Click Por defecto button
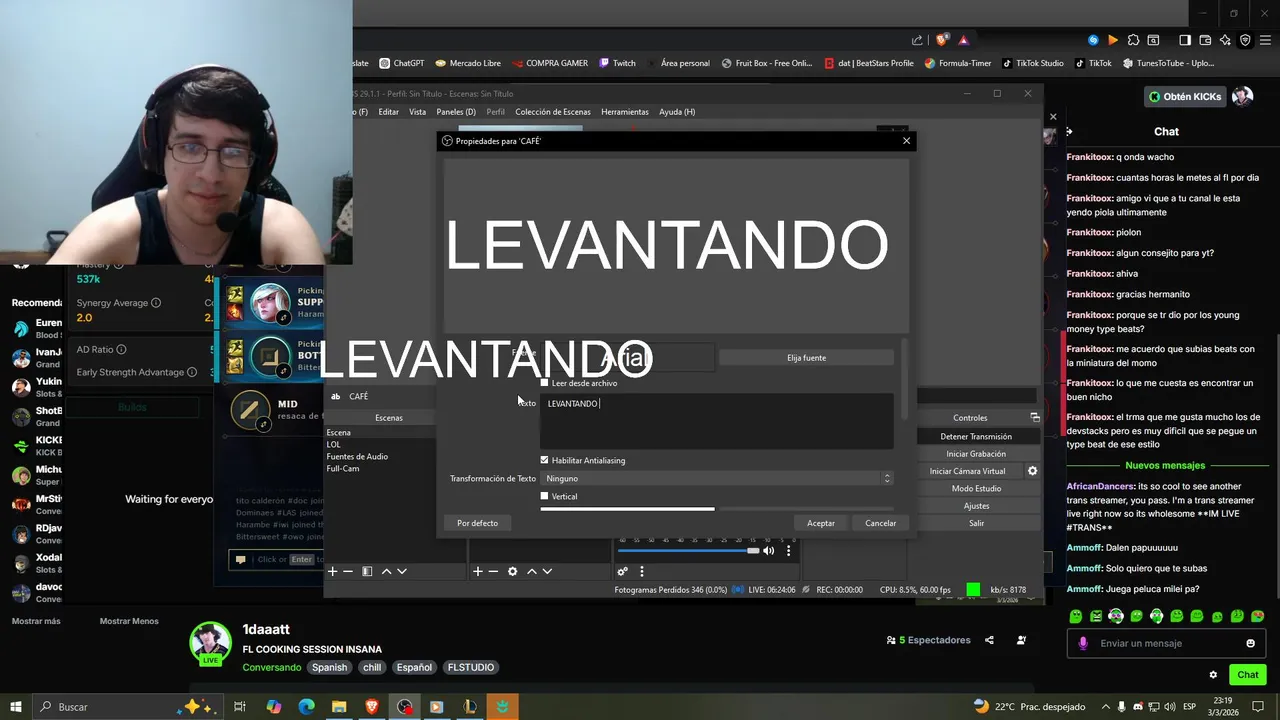Screen dimensions: 1280x720 [477, 523]
